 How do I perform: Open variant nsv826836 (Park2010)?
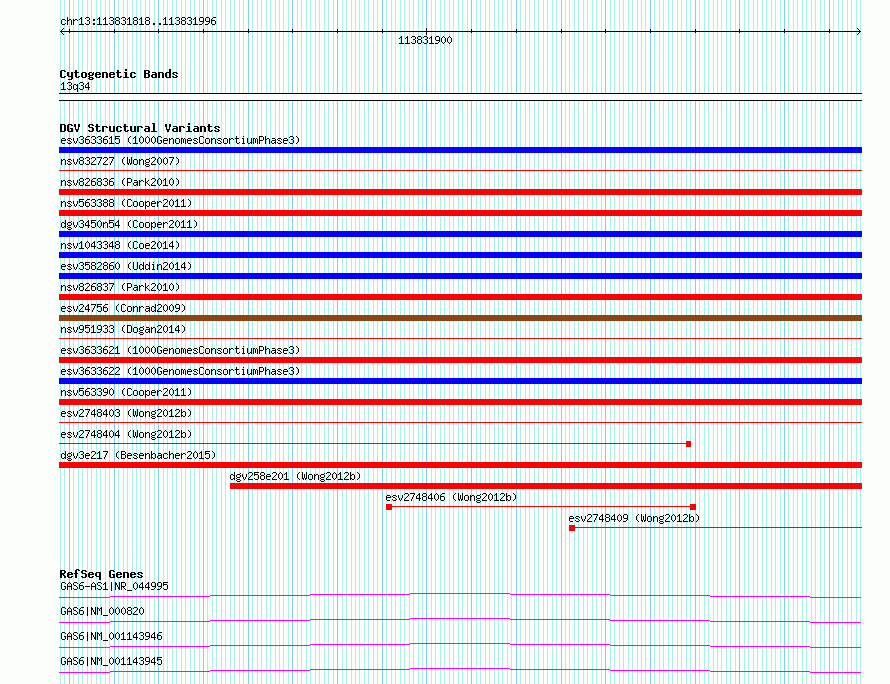coord(120,182)
